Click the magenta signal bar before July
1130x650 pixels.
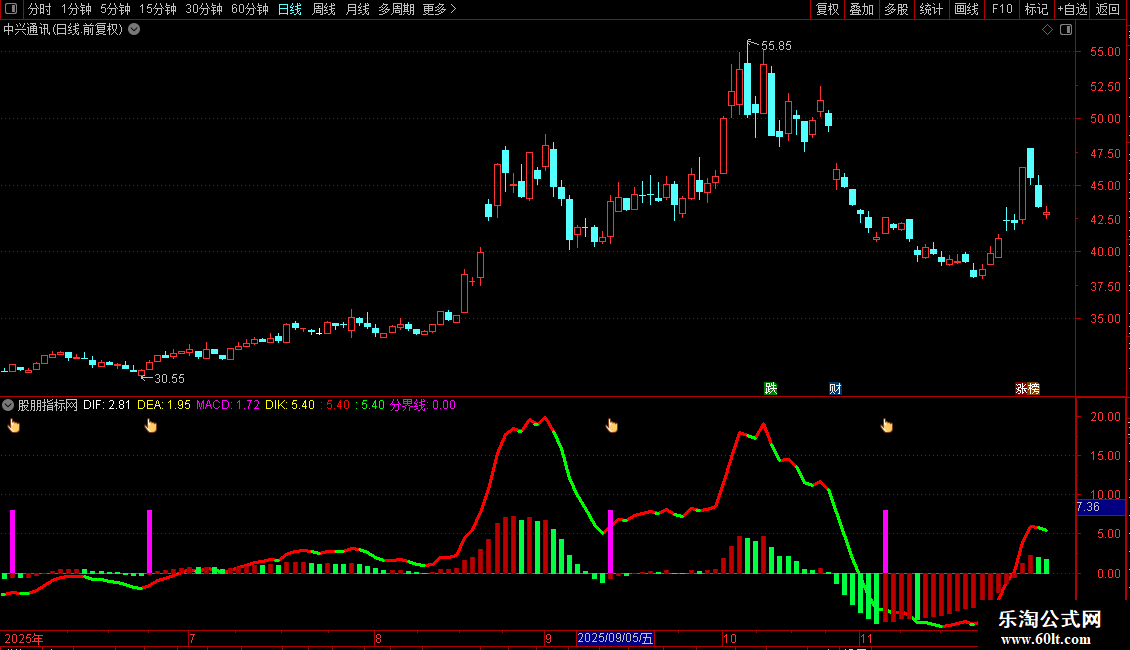click(x=149, y=542)
